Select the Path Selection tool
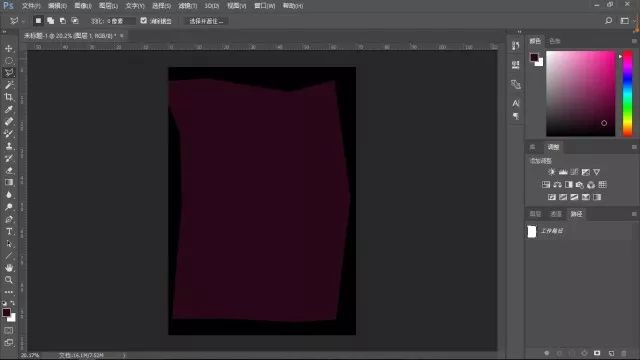 (x=9, y=244)
